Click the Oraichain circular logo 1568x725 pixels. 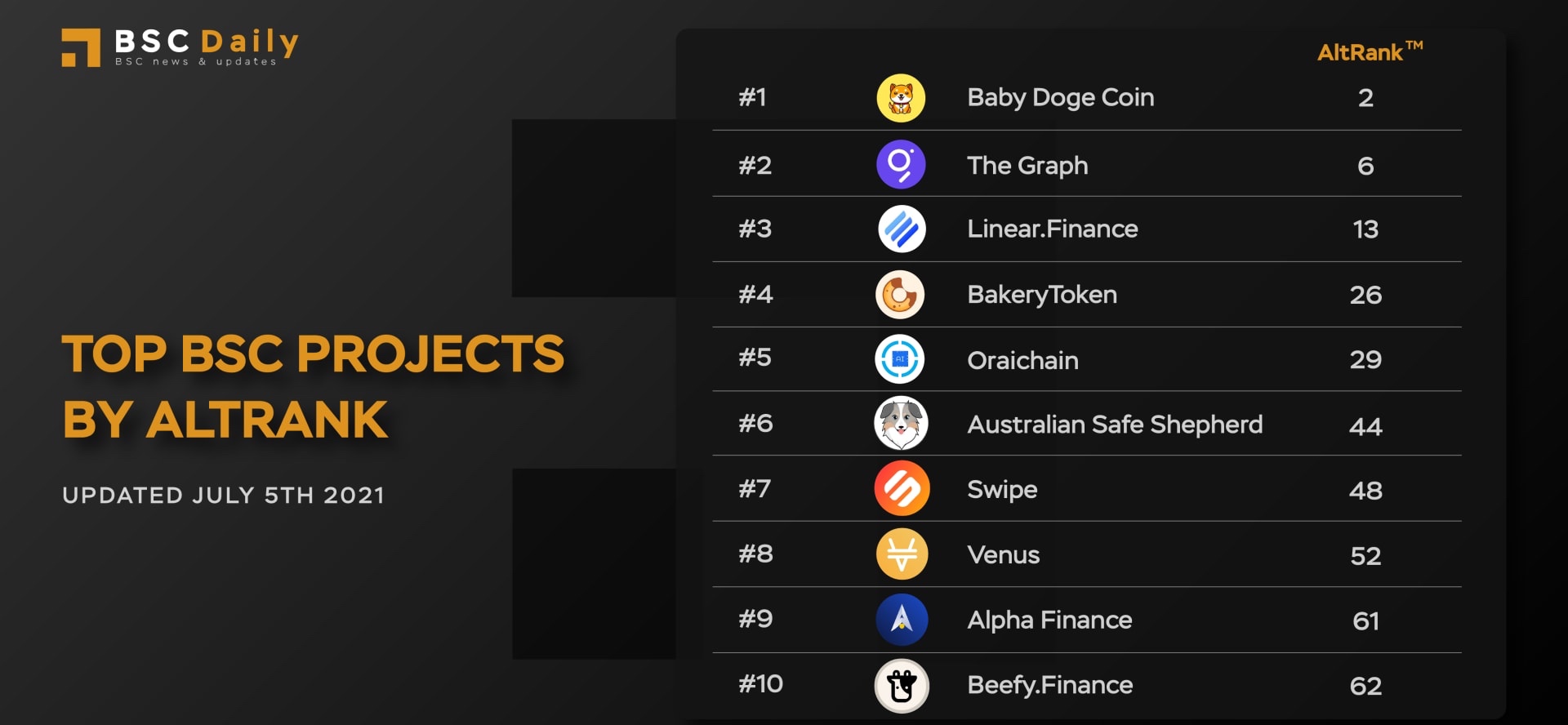900,359
